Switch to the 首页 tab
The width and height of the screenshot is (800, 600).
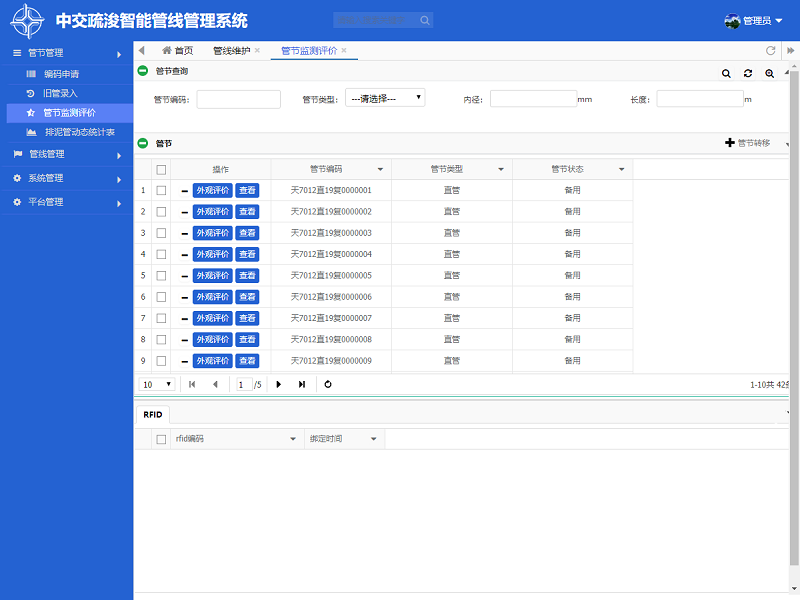(177, 50)
